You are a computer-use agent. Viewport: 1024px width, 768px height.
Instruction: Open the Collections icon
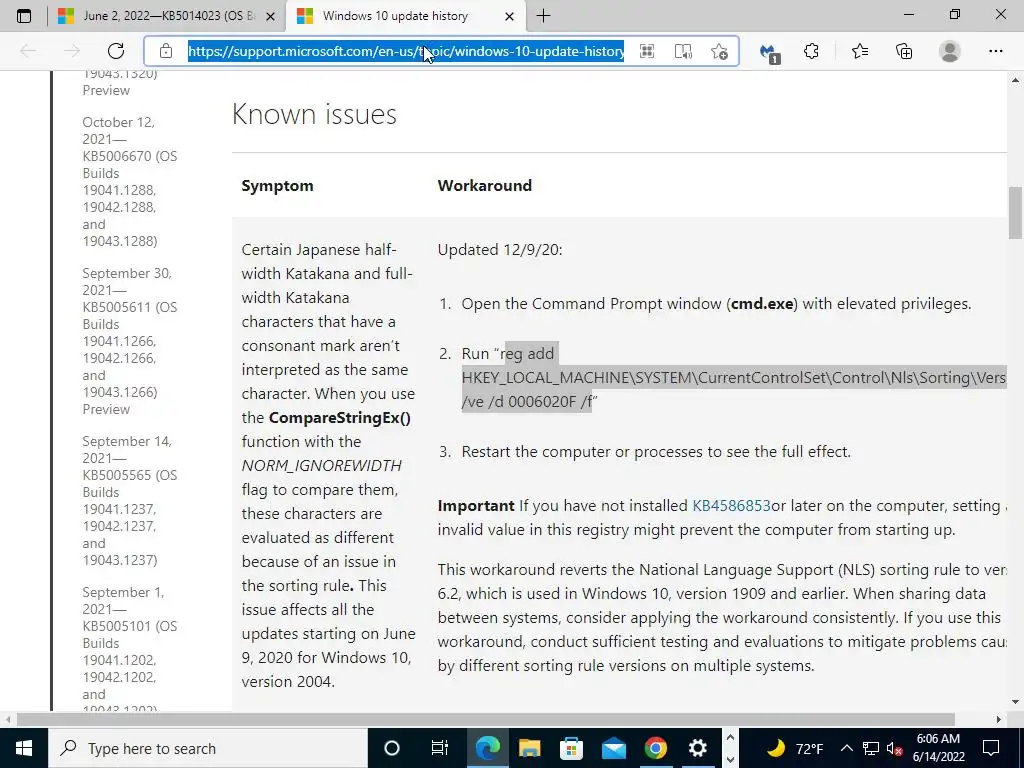[x=904, y=51]
